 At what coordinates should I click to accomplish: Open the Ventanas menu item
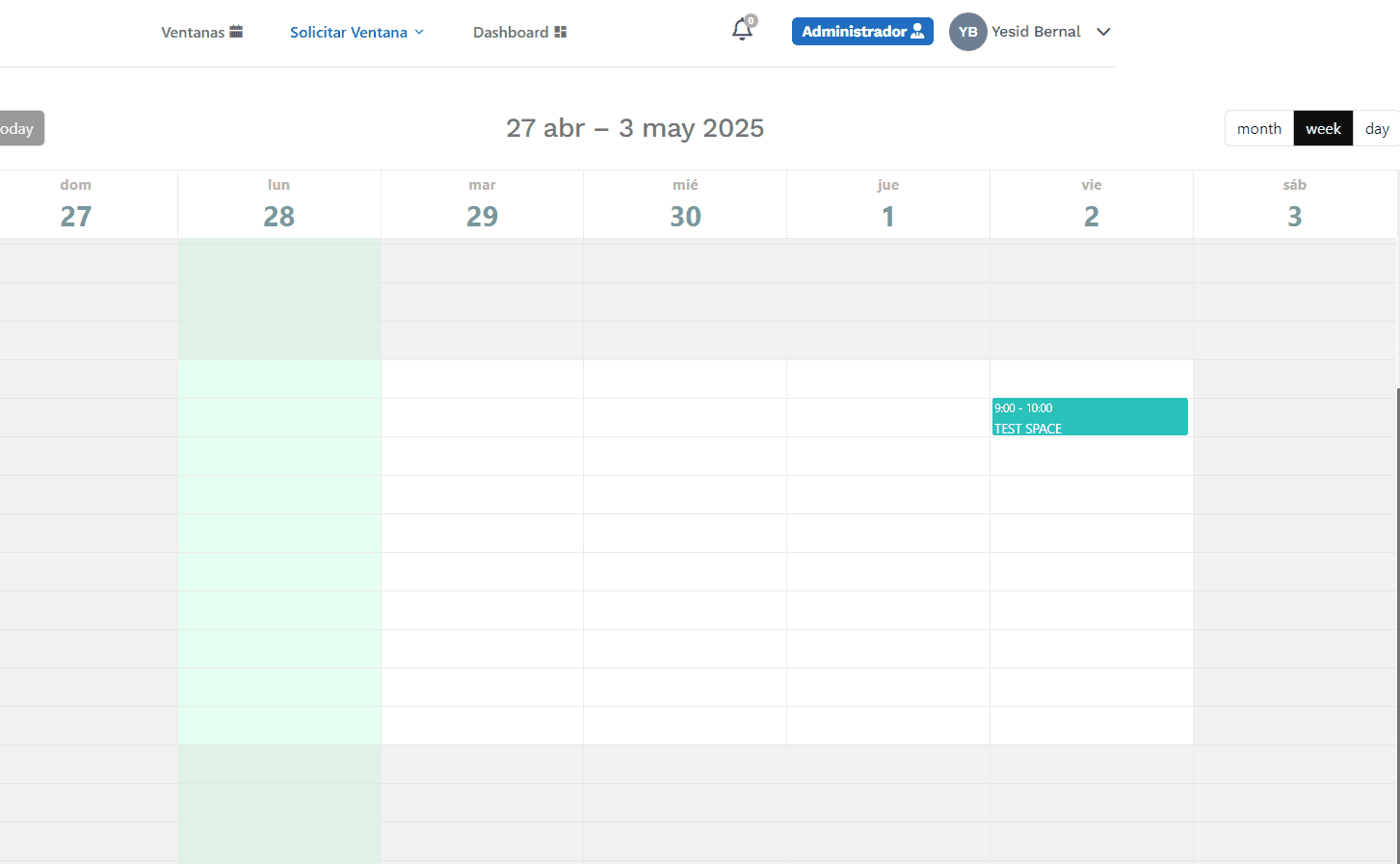[x=193, y=31]
